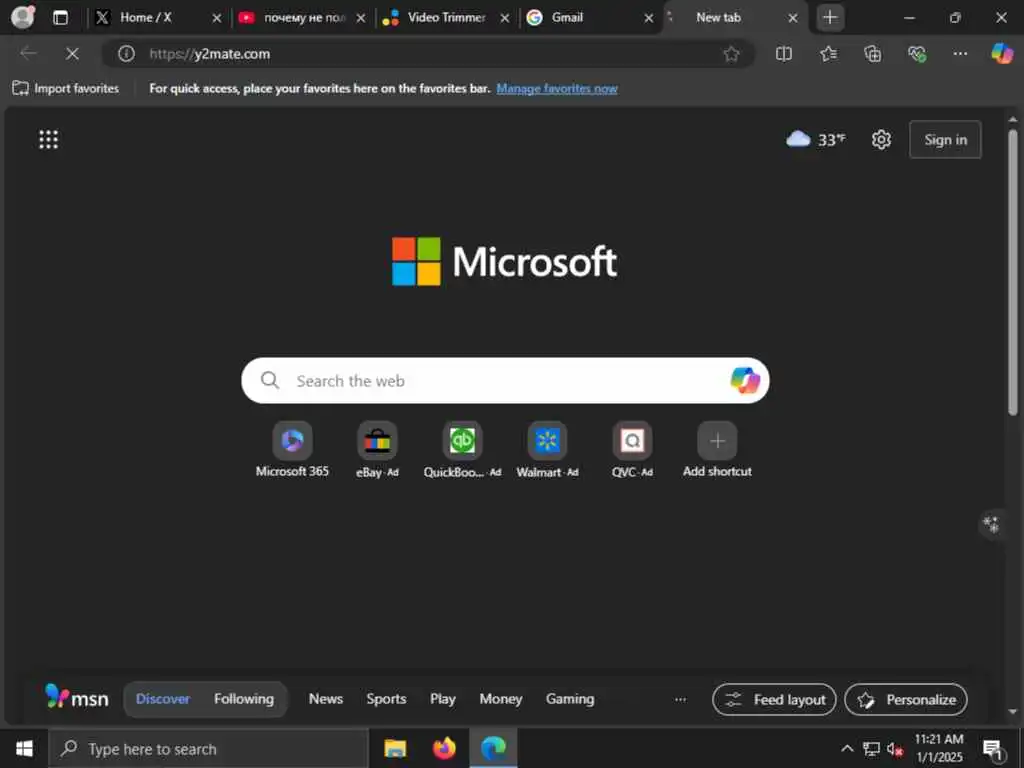Image resolution: width=1024 pixels, height=768 pixels.
Task: Close the Home / X tab
Action: click(217, 18)
